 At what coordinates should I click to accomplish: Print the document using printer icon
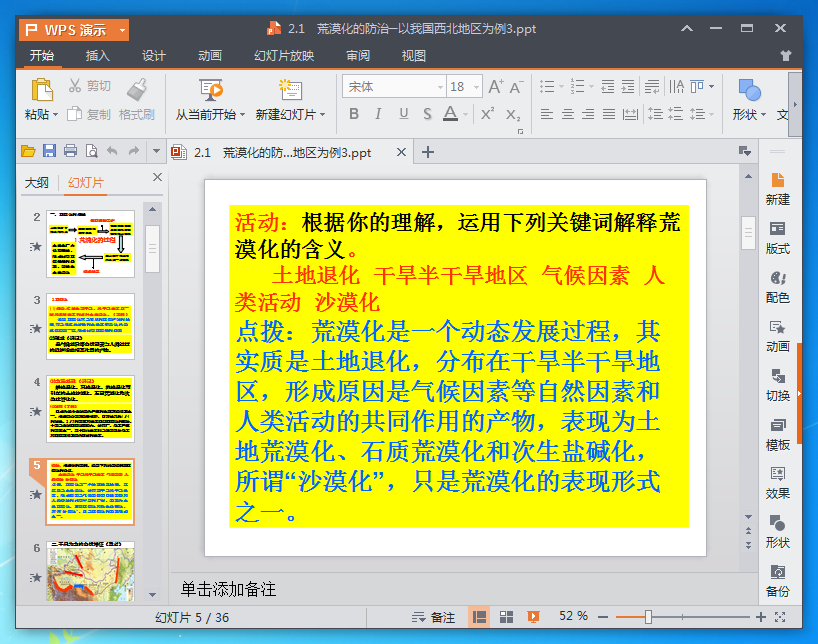click(x=70, y=151)
